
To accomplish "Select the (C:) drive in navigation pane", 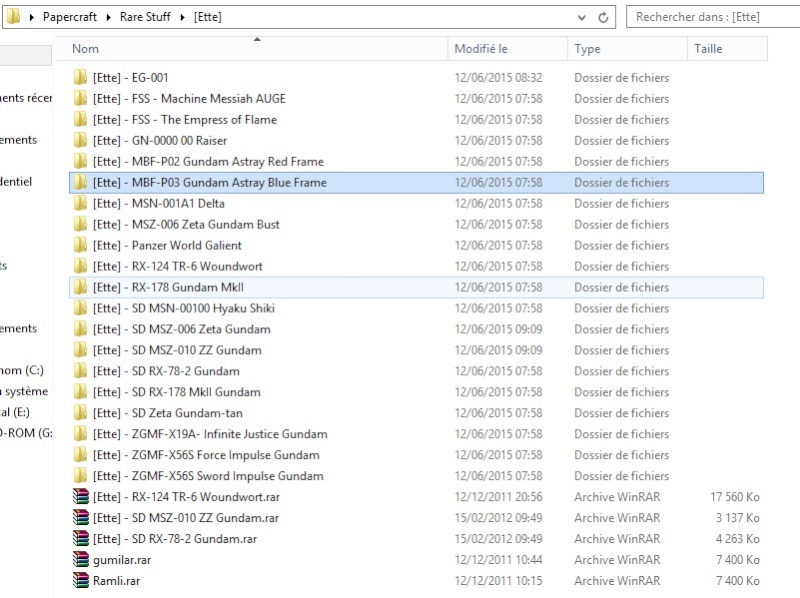I will pos(22,370).
